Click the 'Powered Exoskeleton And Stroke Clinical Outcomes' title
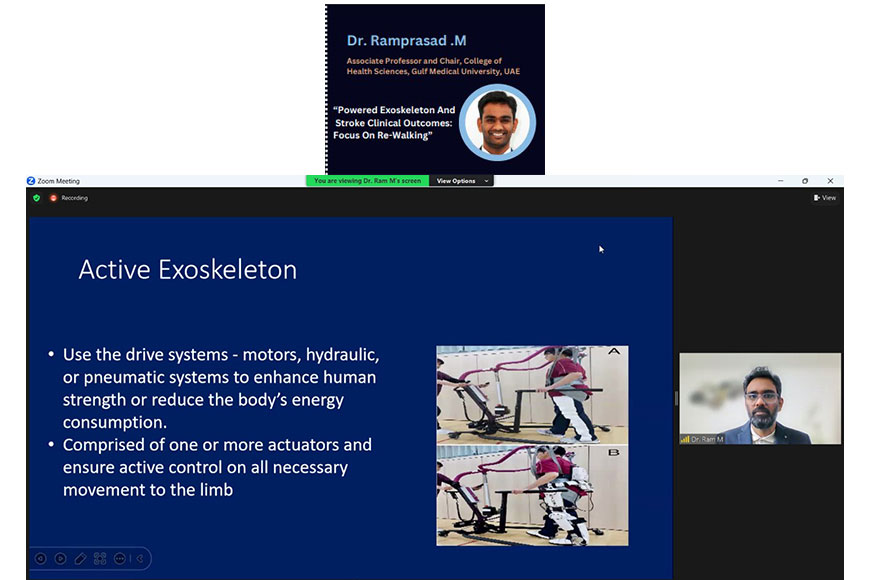Image resolution: width=870 pixels, height=580 pixels. point(394,123)
